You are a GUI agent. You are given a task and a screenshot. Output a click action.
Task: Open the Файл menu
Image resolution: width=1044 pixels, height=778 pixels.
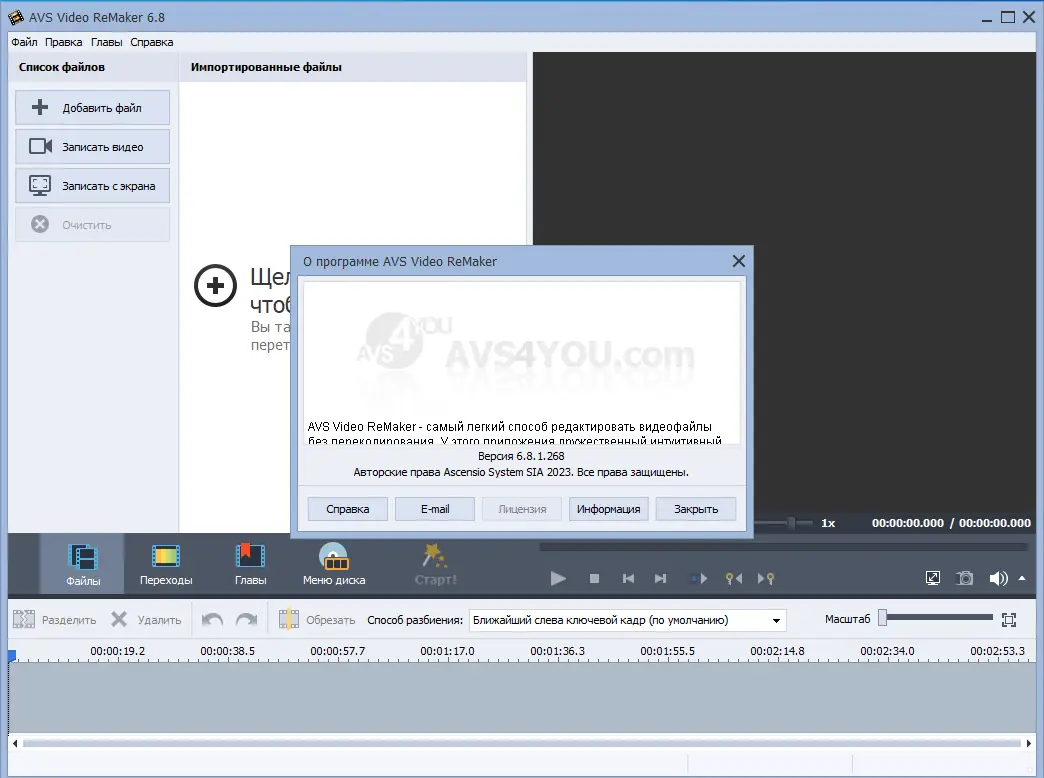click(23, 42)
